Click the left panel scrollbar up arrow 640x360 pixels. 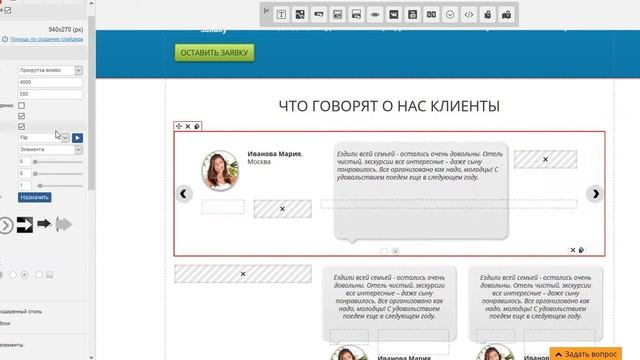[91, 4]
